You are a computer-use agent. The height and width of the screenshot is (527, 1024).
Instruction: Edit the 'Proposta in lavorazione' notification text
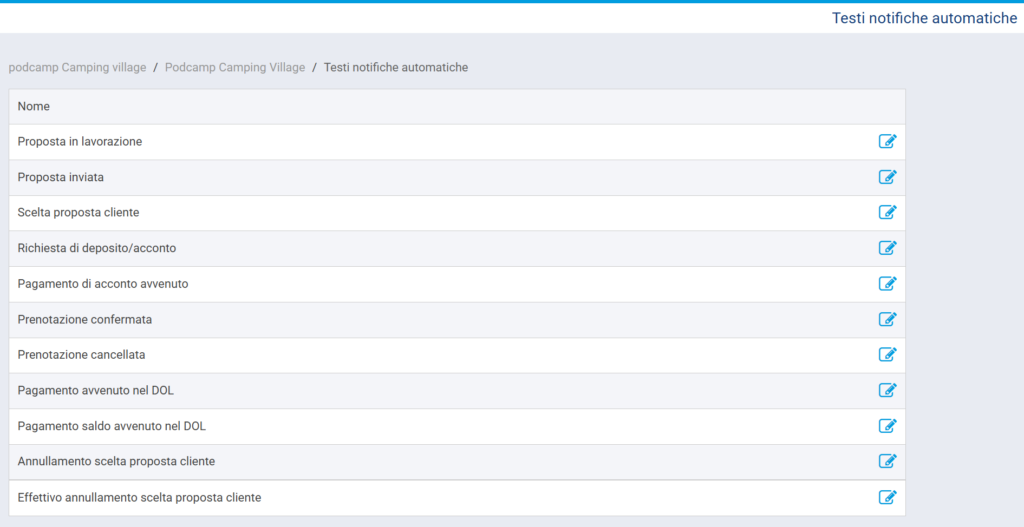(x=887, y=141)
